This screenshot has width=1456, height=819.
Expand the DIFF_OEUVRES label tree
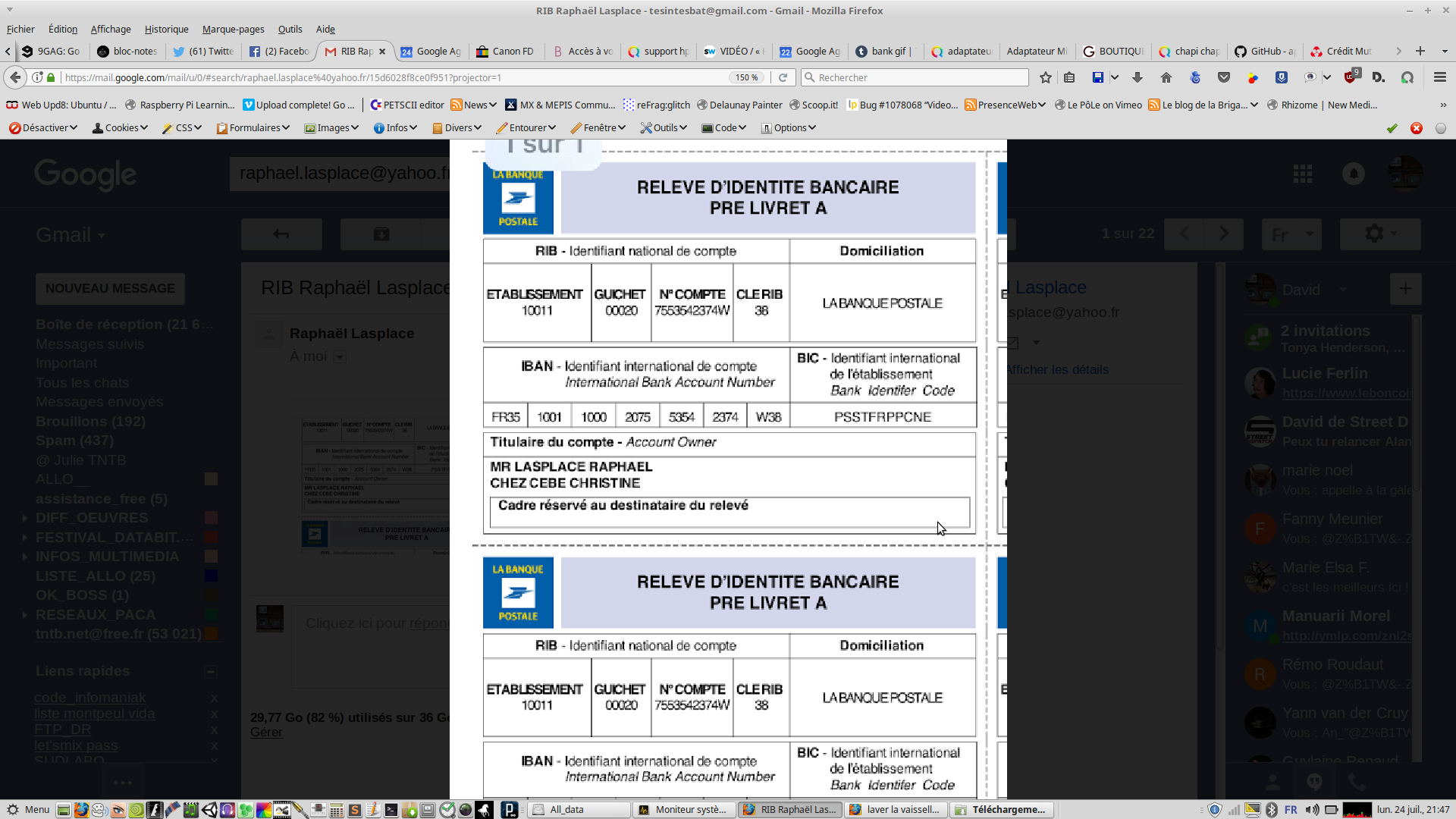pos(25,518)
